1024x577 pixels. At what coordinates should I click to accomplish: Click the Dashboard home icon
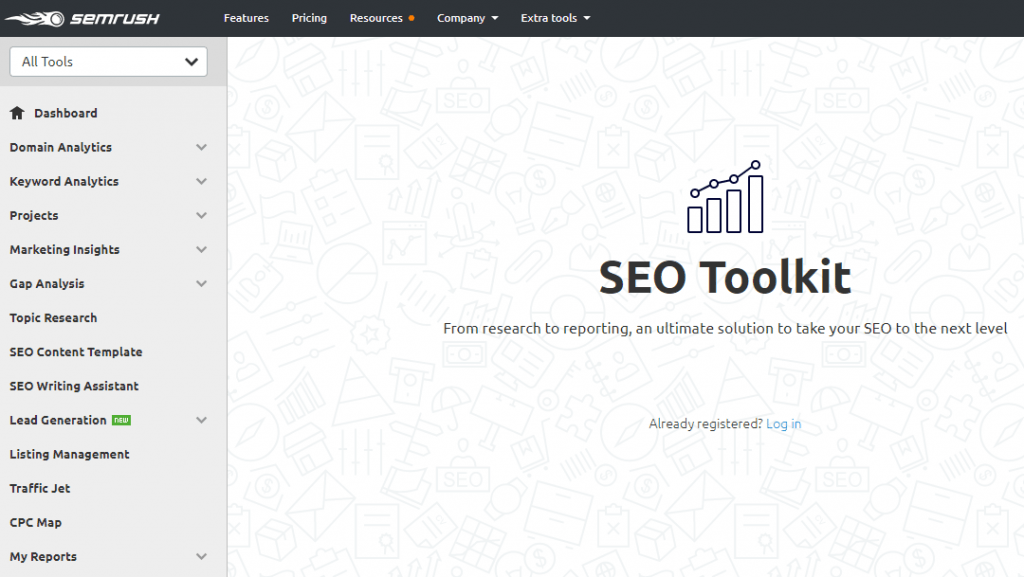pos(17,113)
